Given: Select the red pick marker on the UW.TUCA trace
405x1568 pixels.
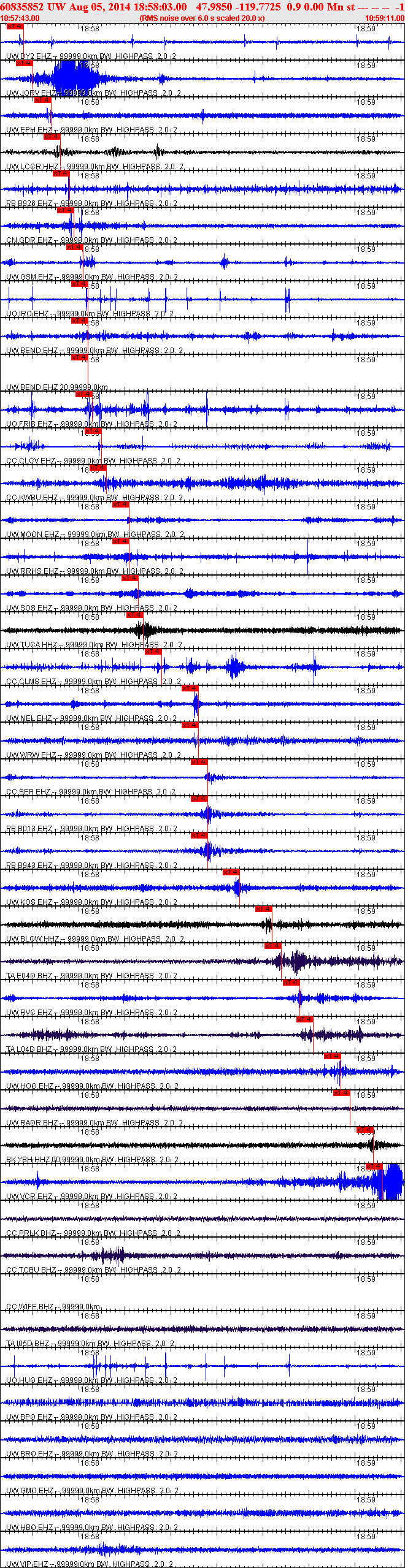Looking at the screenshot, I should (x=134, y=615).
